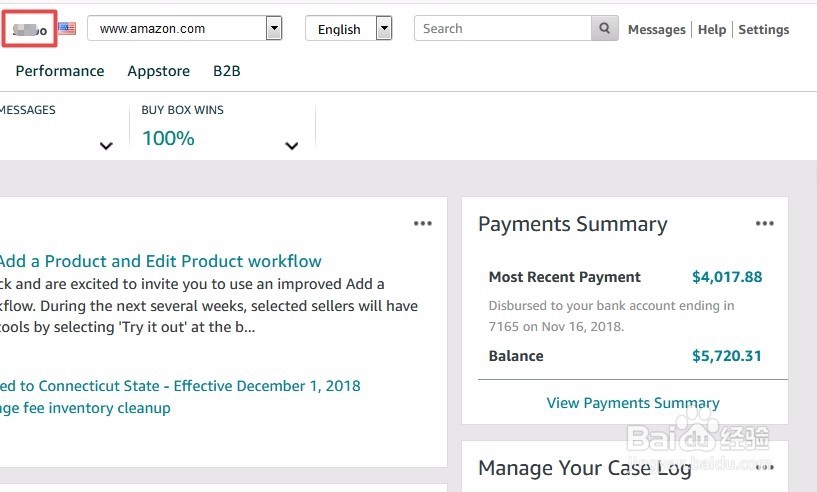The height and width of the screenshot is (492, 817).
Task: Open Manage Your Case Log ellipsis menu
Action: [x=765, y=467]
